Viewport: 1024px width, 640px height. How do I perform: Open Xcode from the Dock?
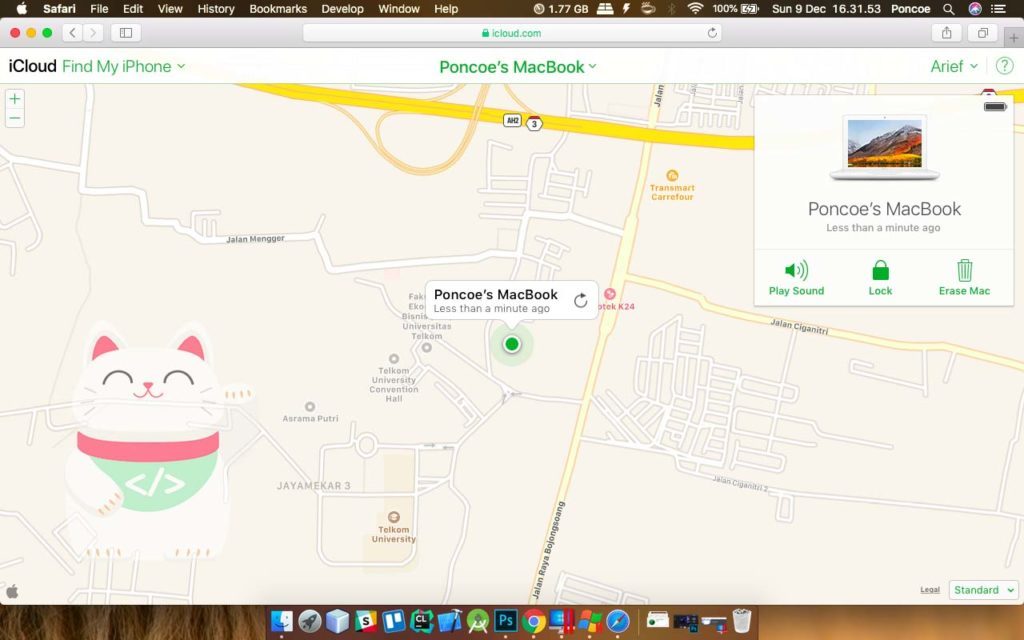pos(449,621)
